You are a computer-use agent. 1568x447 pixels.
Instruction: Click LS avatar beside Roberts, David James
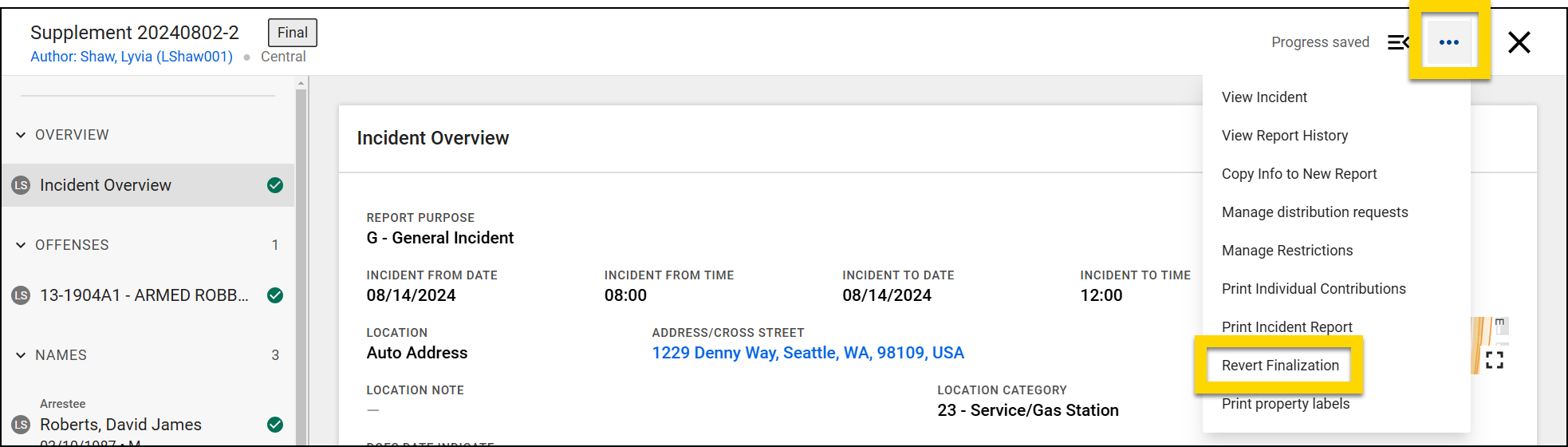pos(21,425)
